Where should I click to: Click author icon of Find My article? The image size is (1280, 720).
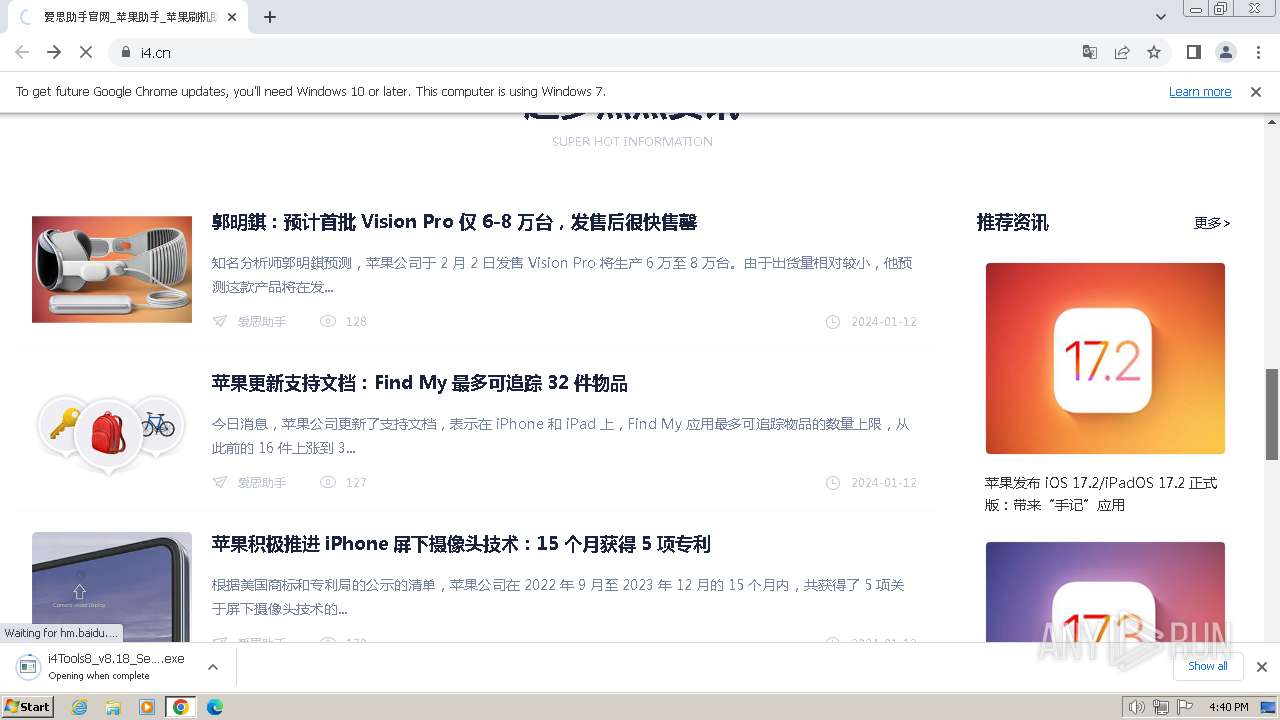220,482
